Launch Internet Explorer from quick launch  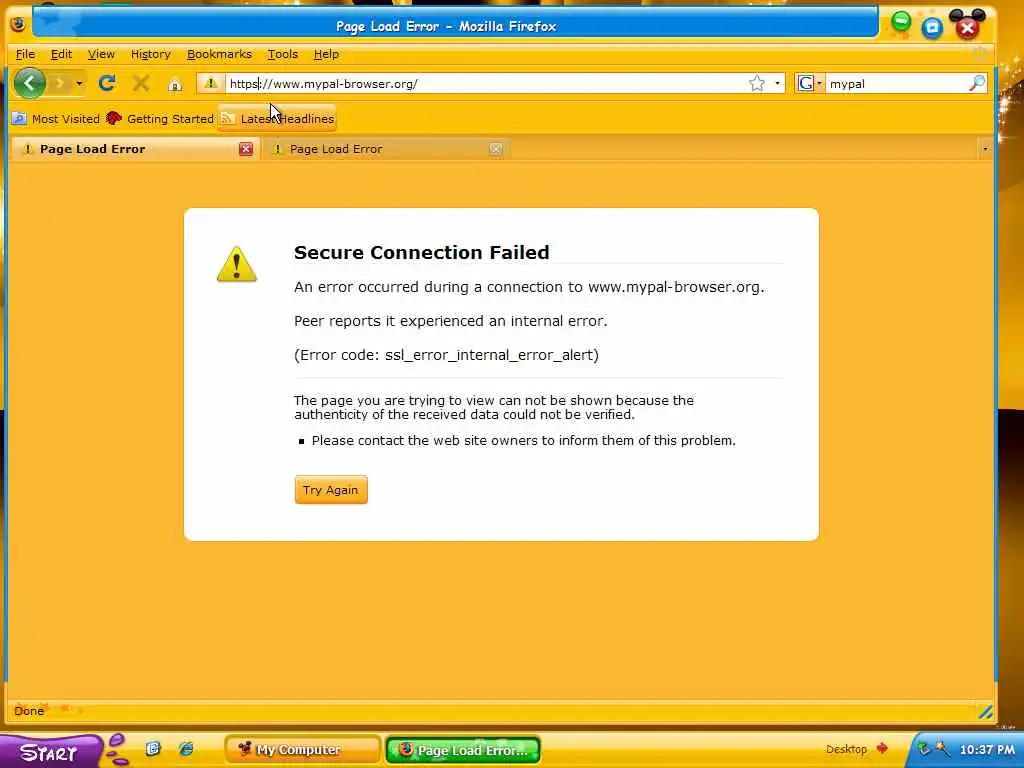click(x=185, y=748)
